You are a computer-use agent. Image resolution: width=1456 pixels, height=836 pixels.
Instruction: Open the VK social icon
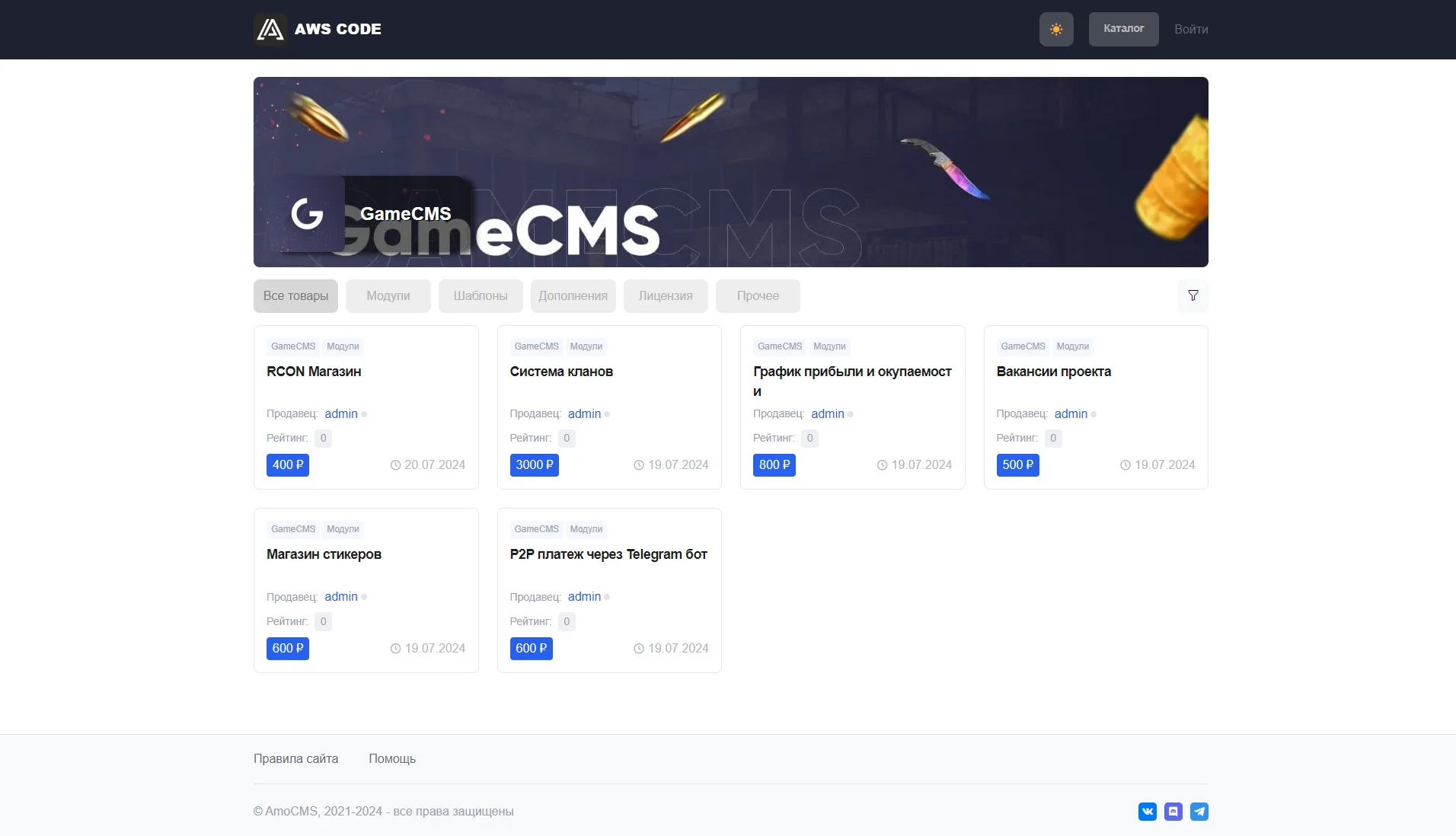(1148, 812)
